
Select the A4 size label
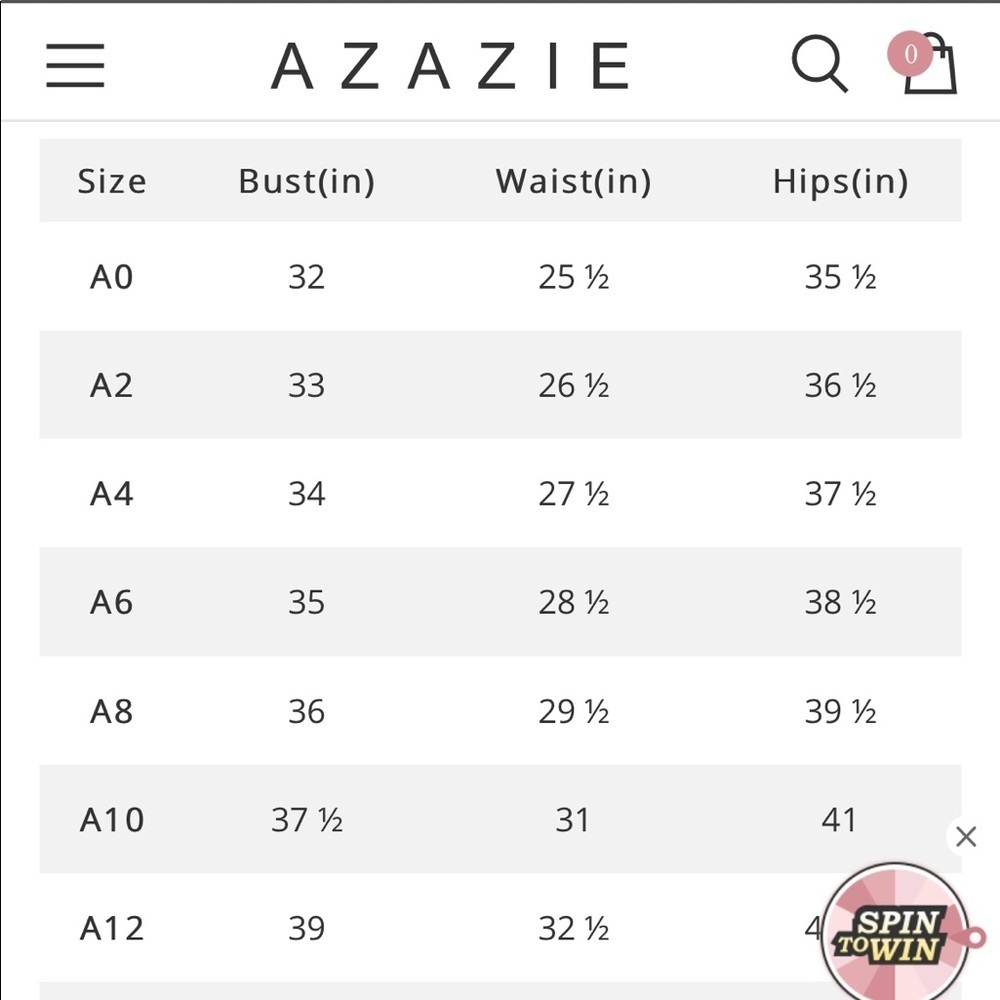pyautogui.click(x=111, y=493)
